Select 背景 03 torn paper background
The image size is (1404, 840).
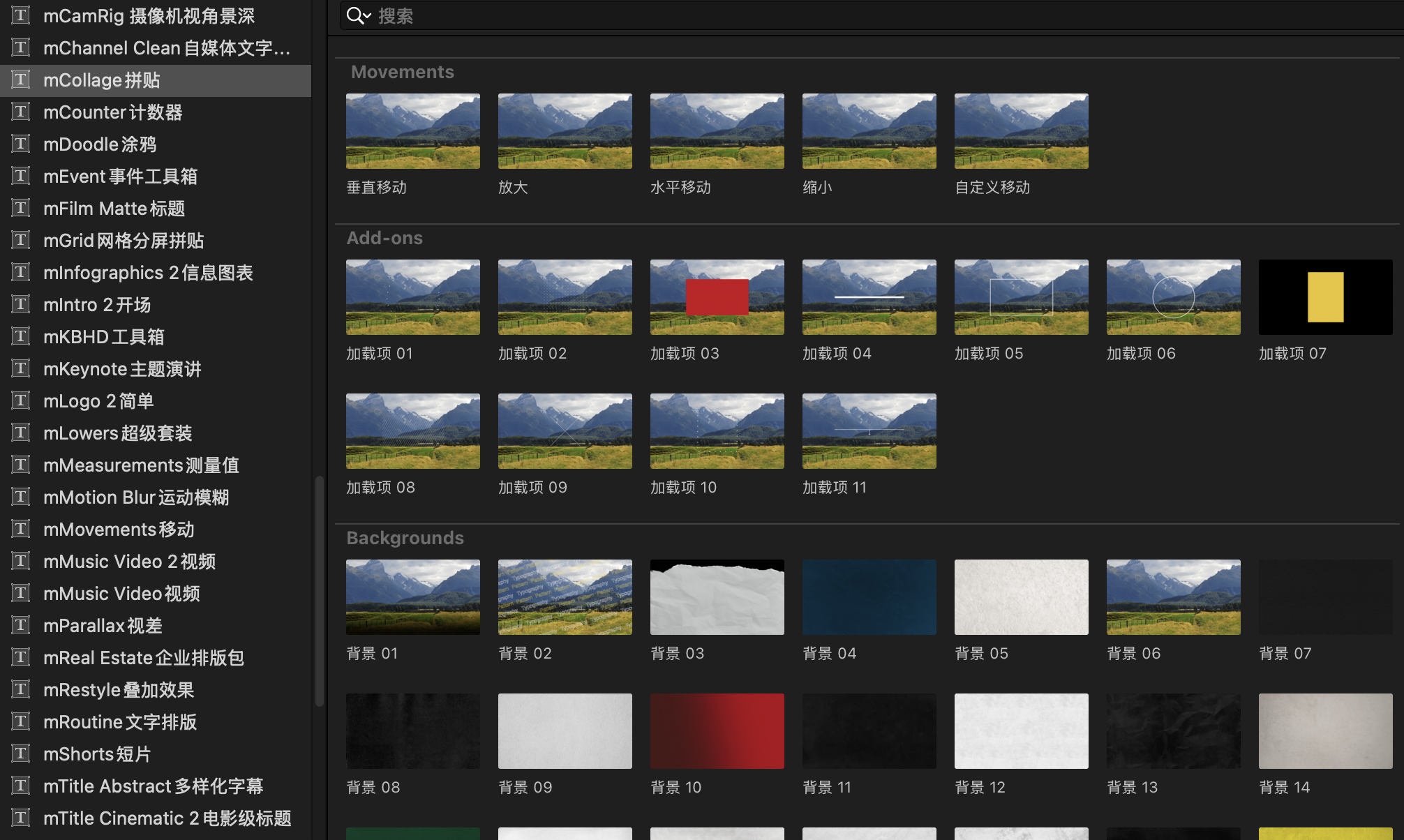click(717, 597)
